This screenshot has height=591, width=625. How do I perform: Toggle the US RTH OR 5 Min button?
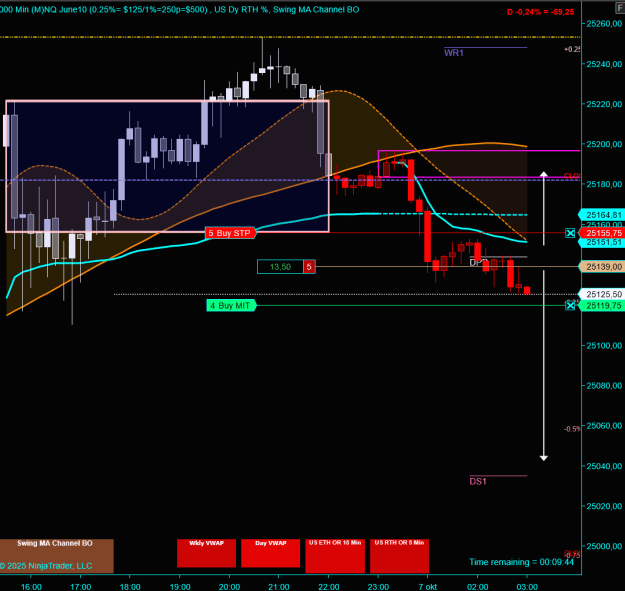pyautogui.click(x=399, y=556)
